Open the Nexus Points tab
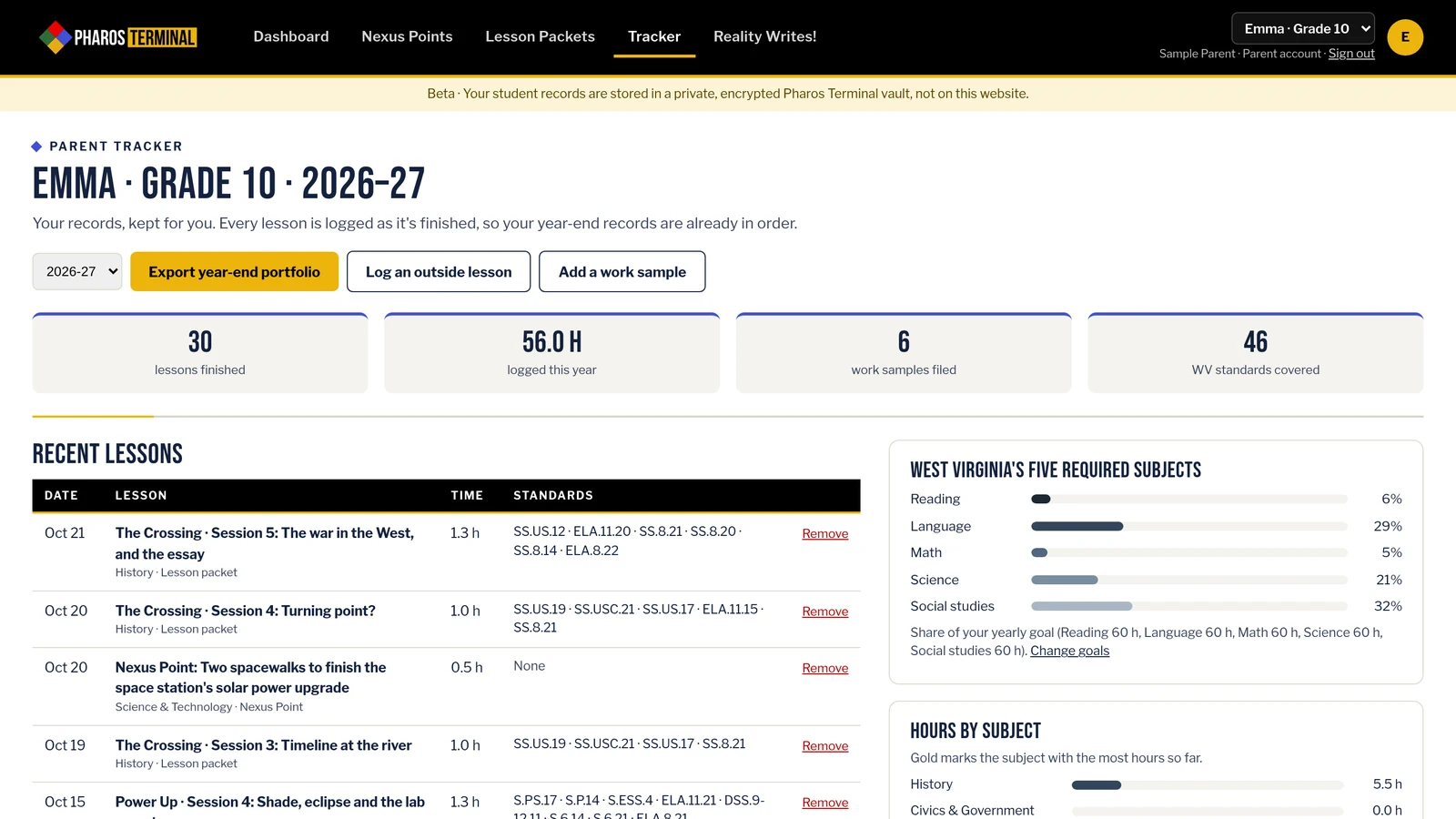Viewport: 1456px width, 819px height. [407, 36]
